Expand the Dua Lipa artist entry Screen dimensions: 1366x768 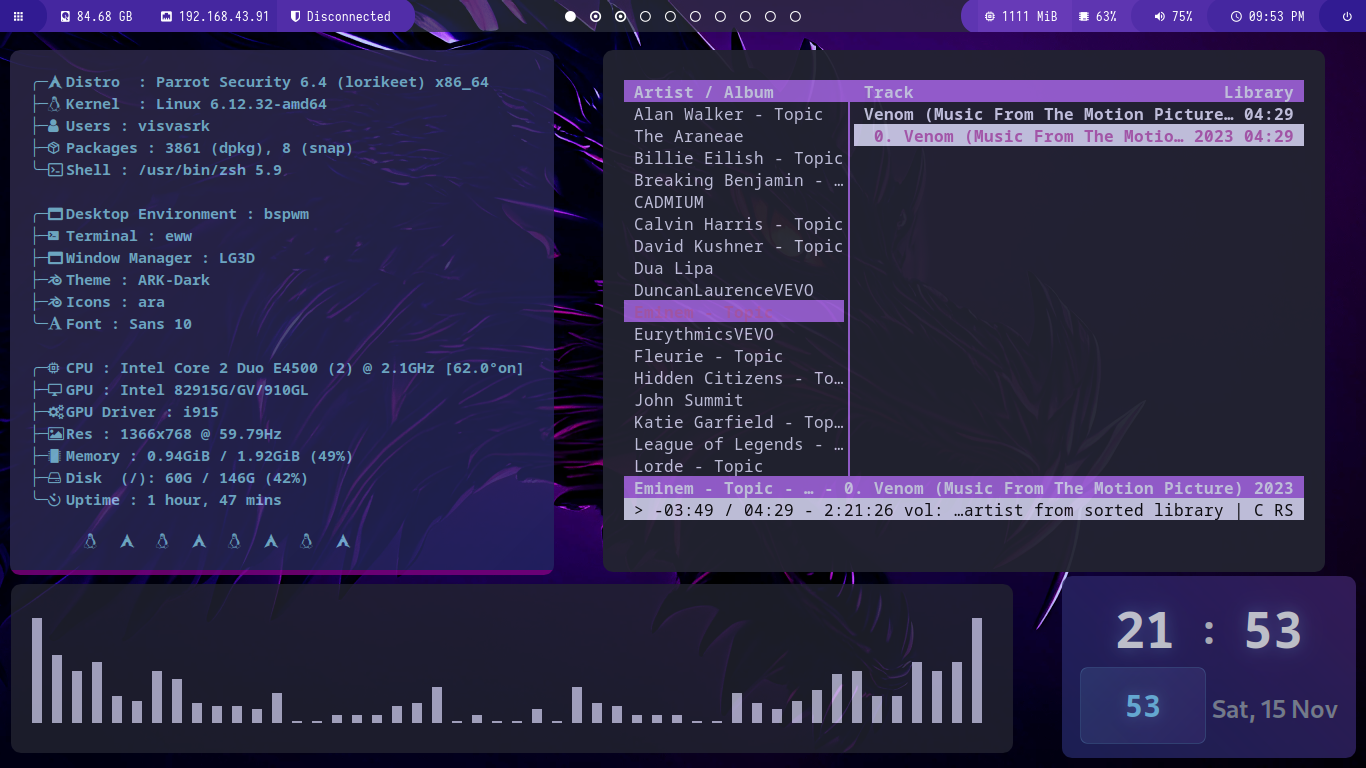tap(673, 268)
